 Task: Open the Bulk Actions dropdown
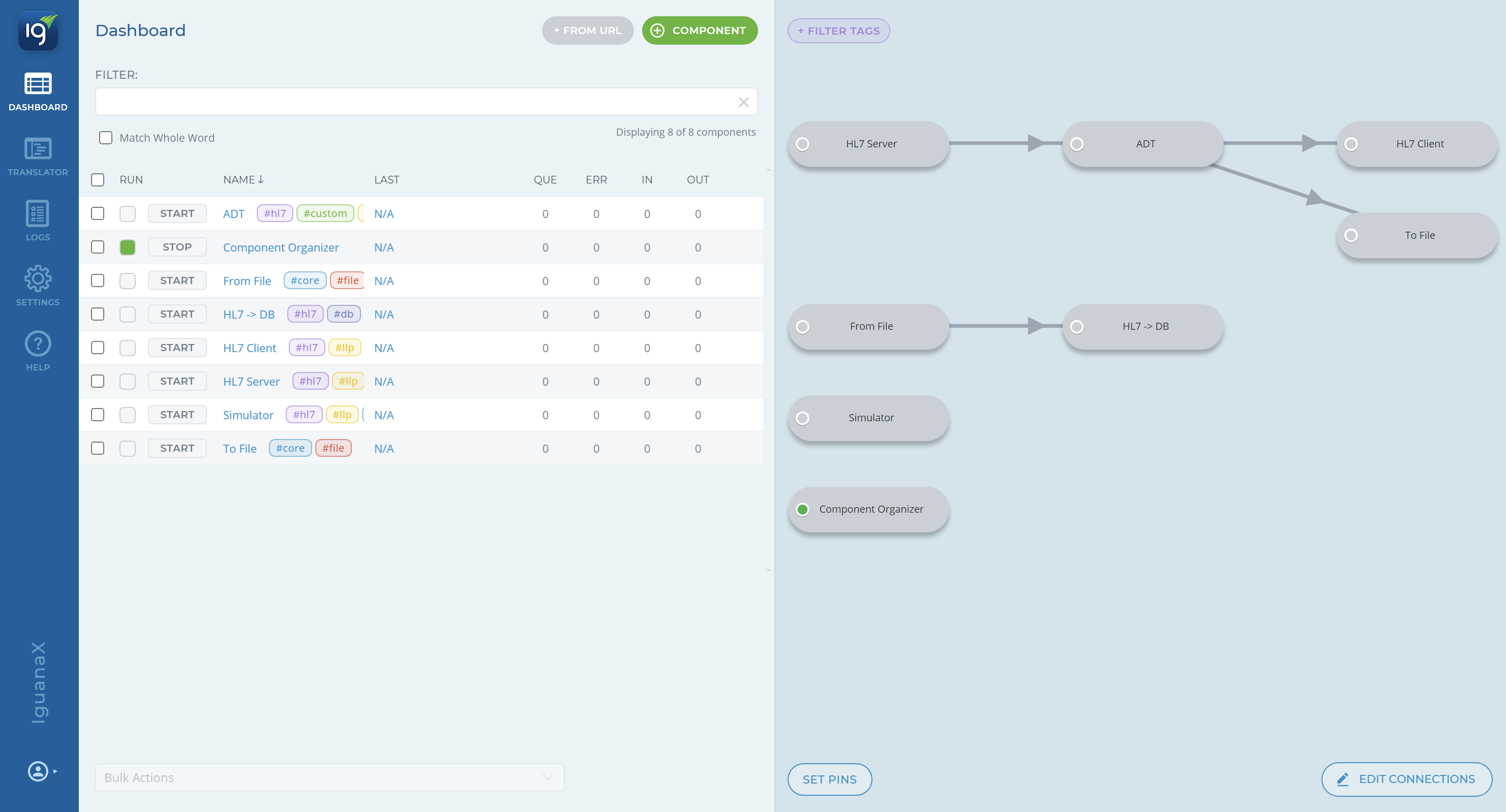329,777
